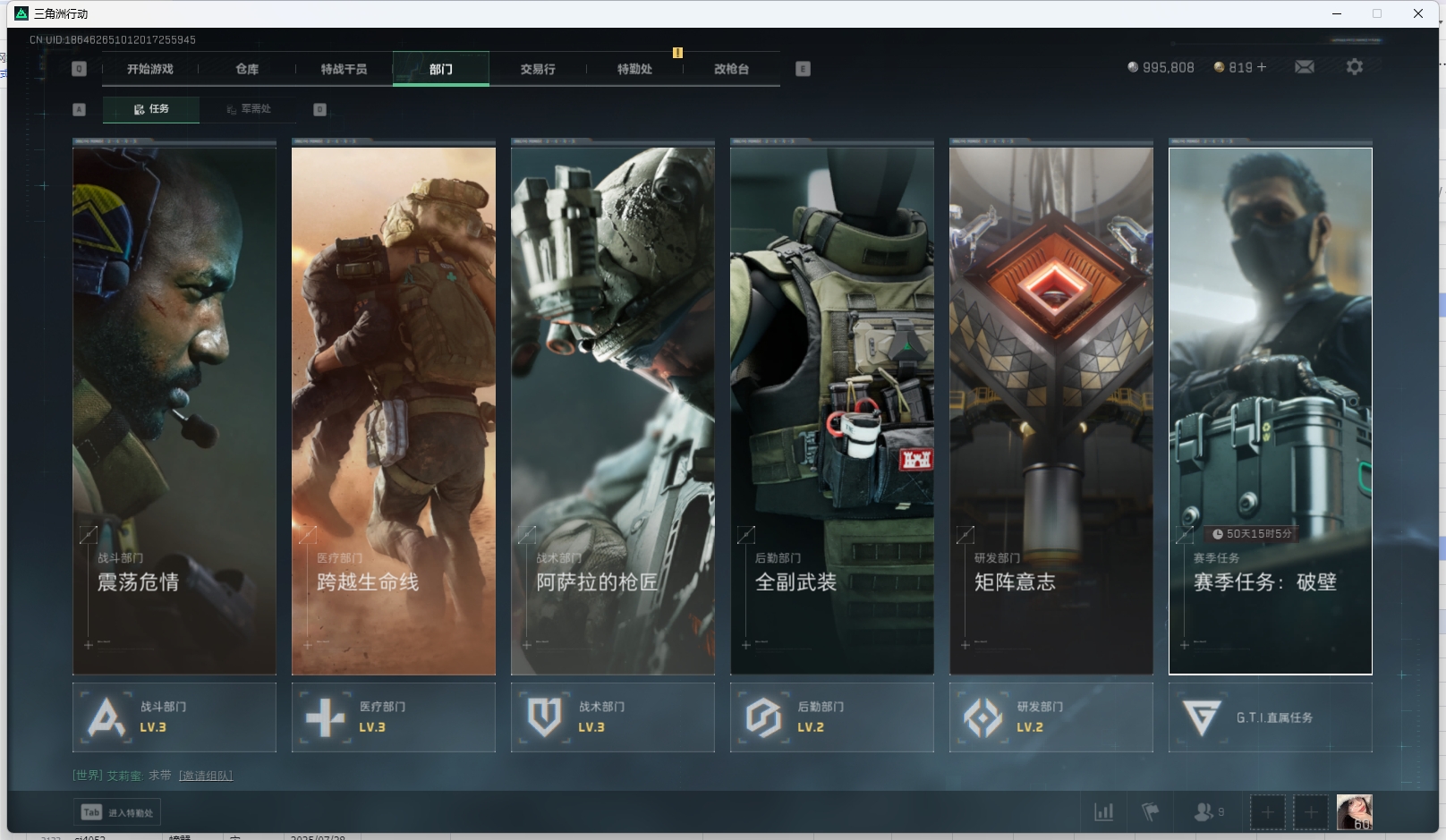Open the 特战干员 tab
Screen dimensions: 1446x840
344,69
